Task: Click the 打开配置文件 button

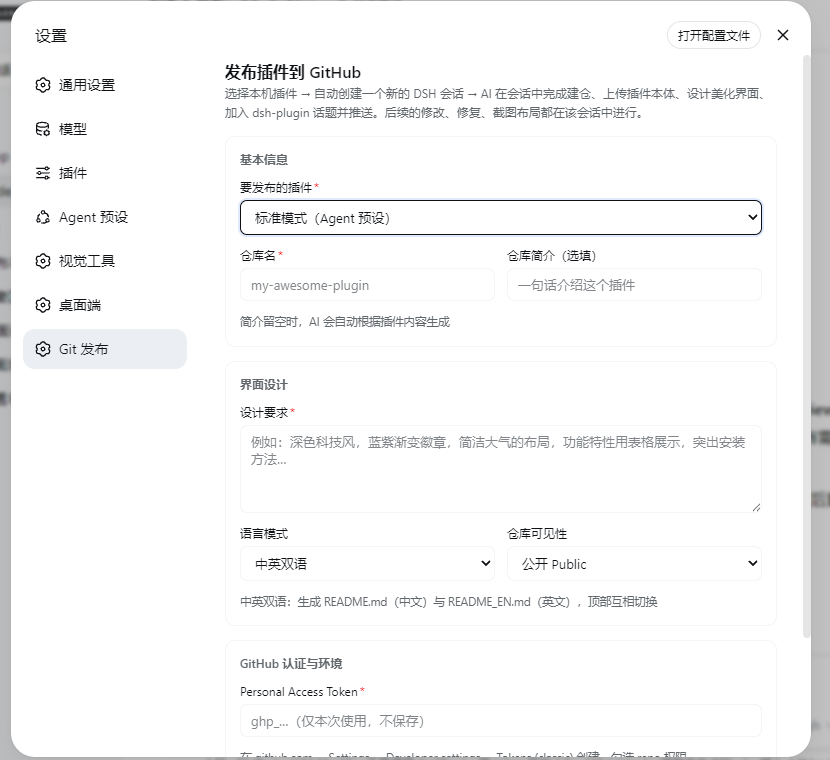Action: 714,35
